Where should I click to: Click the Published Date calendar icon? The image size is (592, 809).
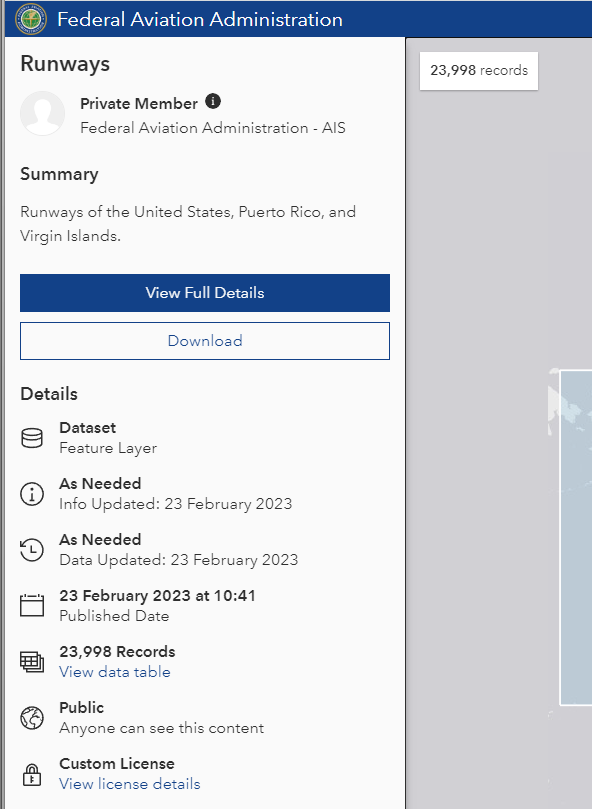point(32,606)
